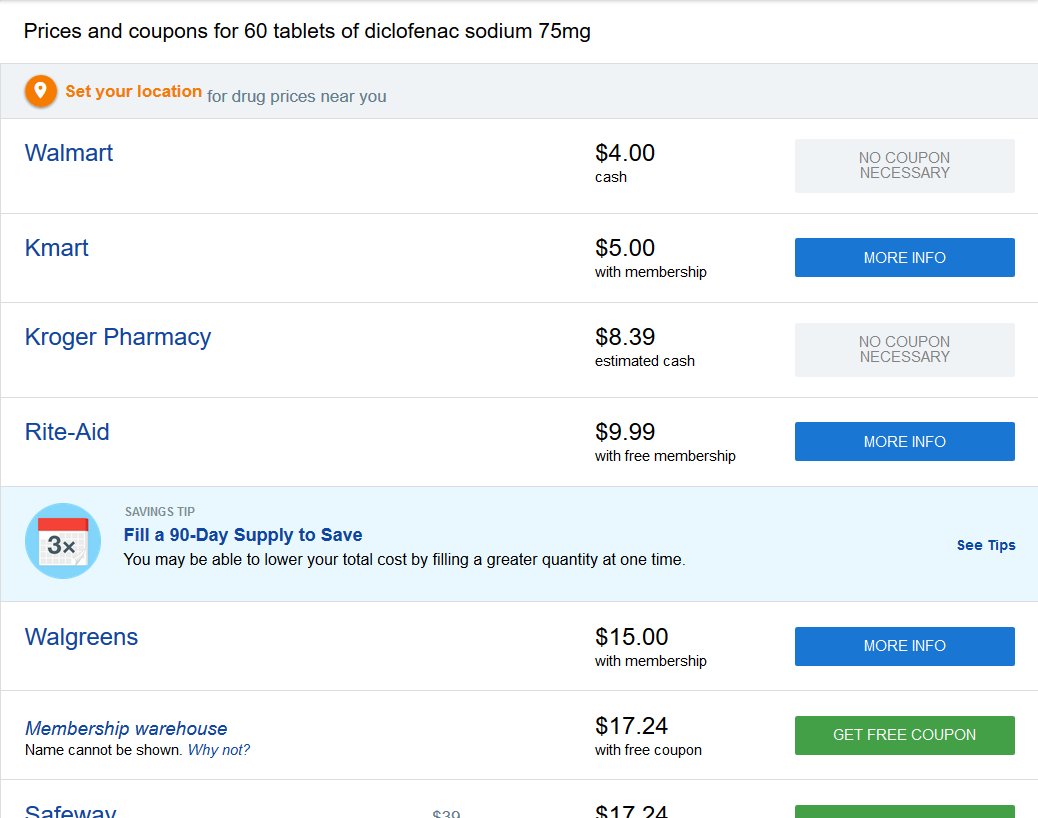Screen dimensions: 1038x818
Task: Click Kroger's No Coupon Necessary box
Action: point(904,349)
